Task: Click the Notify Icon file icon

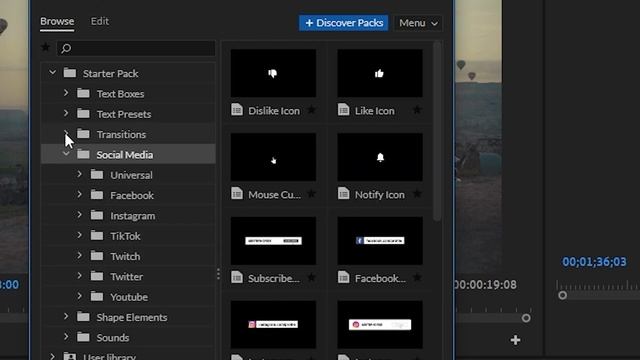Action: coord(344,193)
